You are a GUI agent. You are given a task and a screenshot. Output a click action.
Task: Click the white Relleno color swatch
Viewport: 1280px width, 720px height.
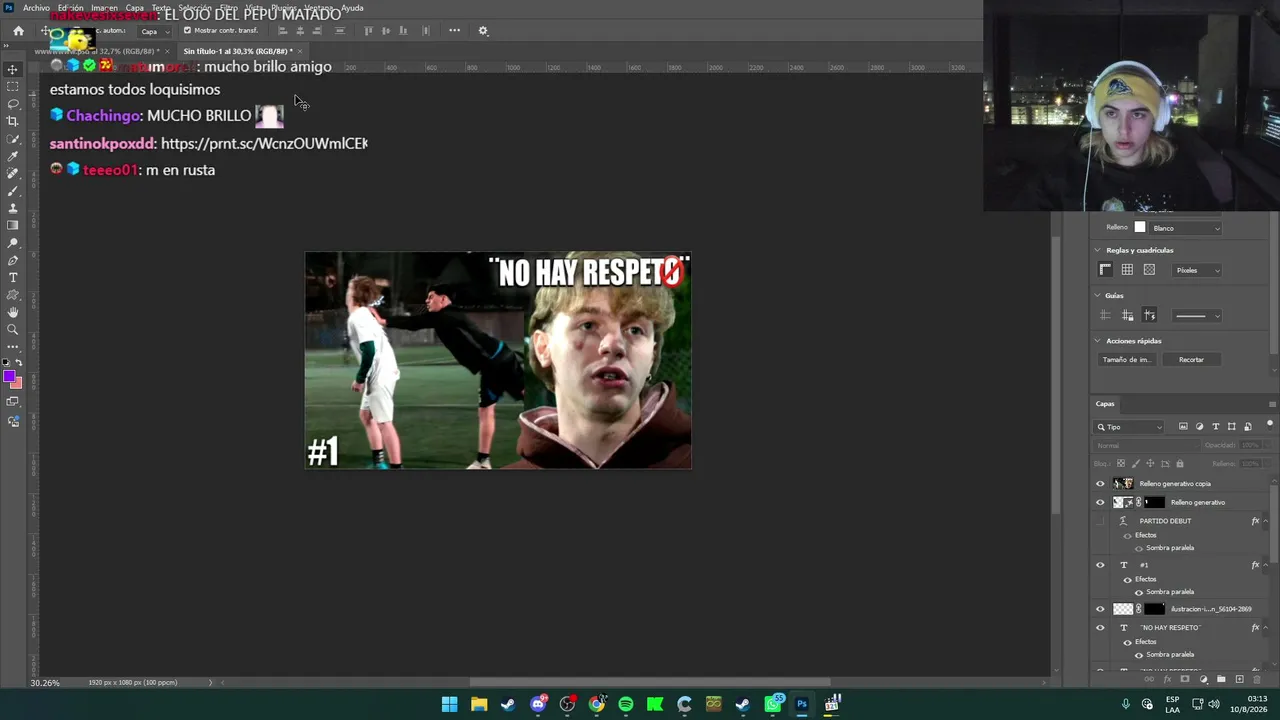[1139, 227]
